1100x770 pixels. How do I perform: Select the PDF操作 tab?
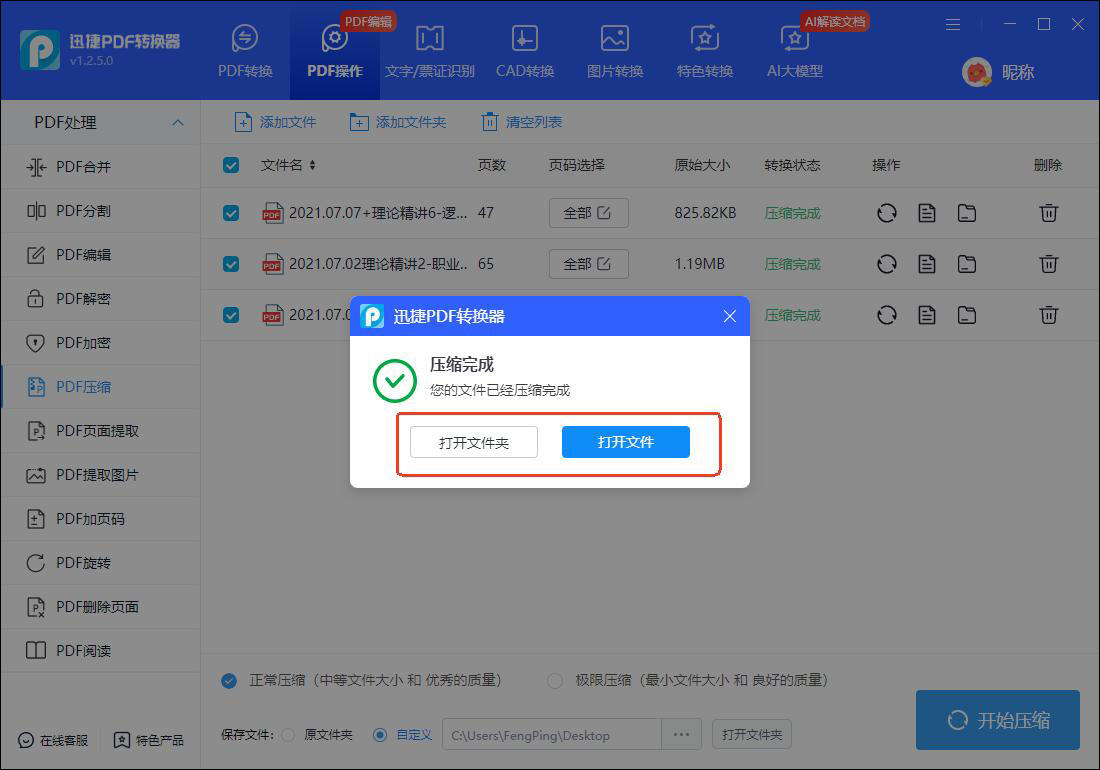pyautogui.click(x=335, y=51)
